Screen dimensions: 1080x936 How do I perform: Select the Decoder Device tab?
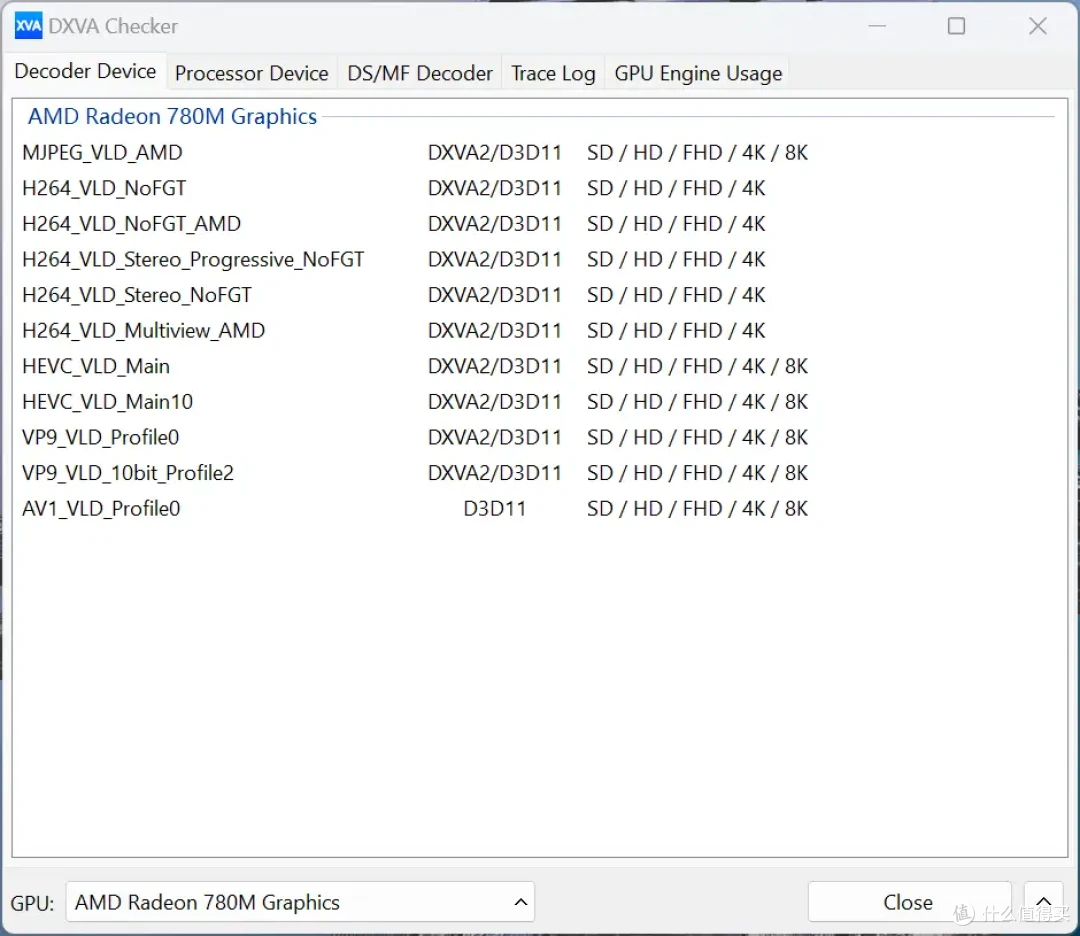[85, 71]
